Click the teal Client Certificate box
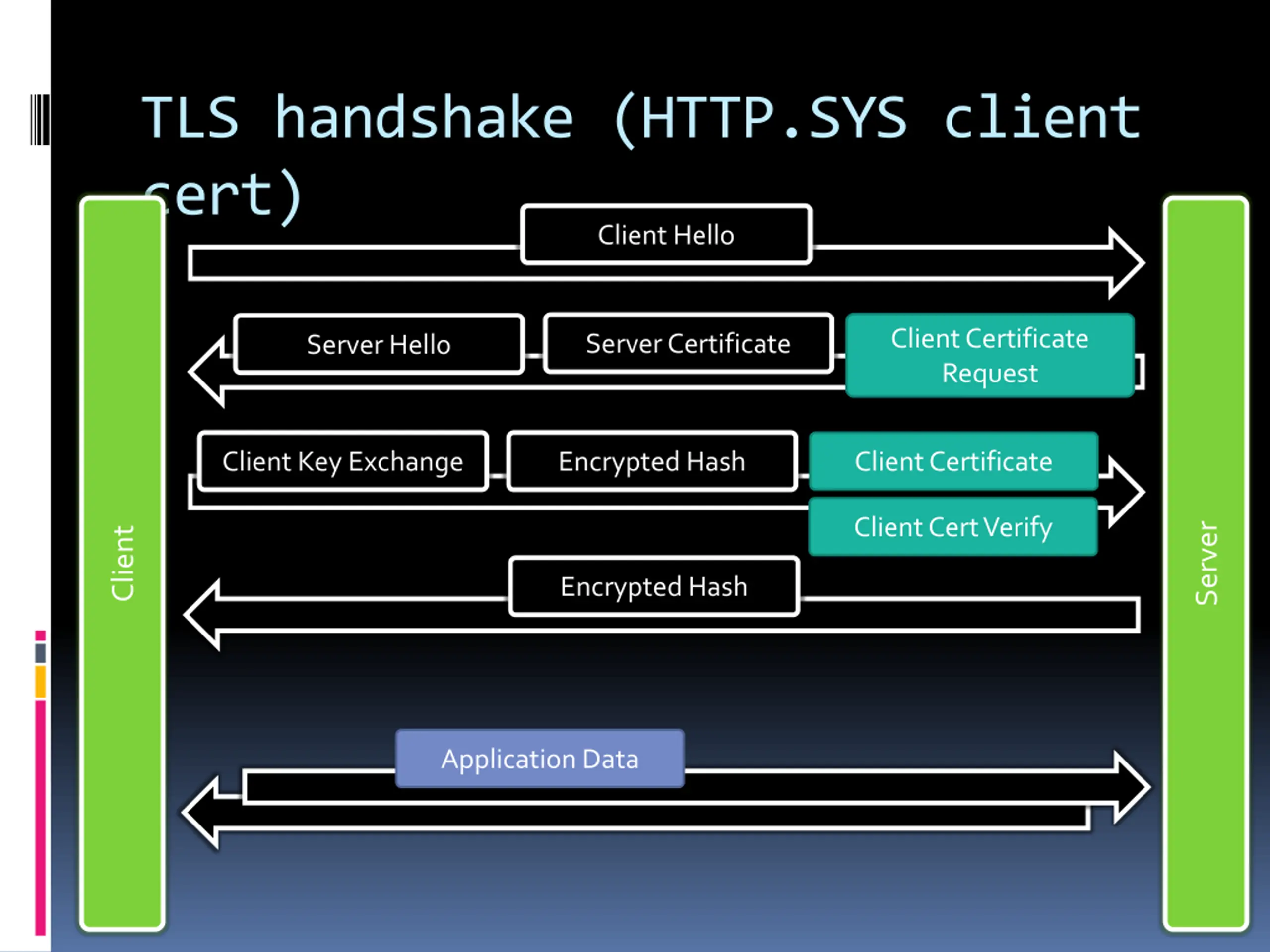This screenshot has height=952, width=1270. coord(953,461)
